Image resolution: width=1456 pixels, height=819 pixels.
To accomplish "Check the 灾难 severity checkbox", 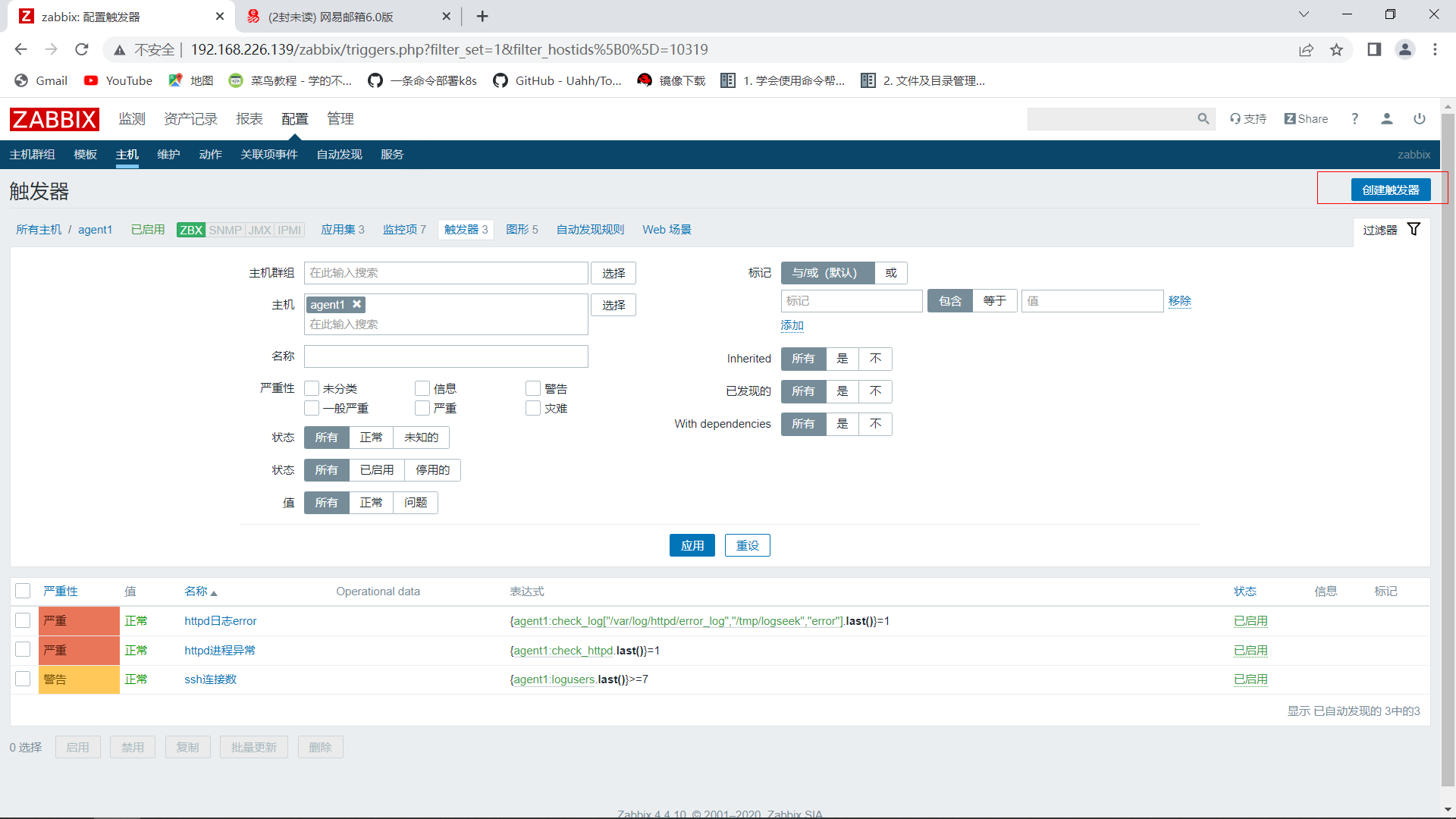I will coord(533,408).
